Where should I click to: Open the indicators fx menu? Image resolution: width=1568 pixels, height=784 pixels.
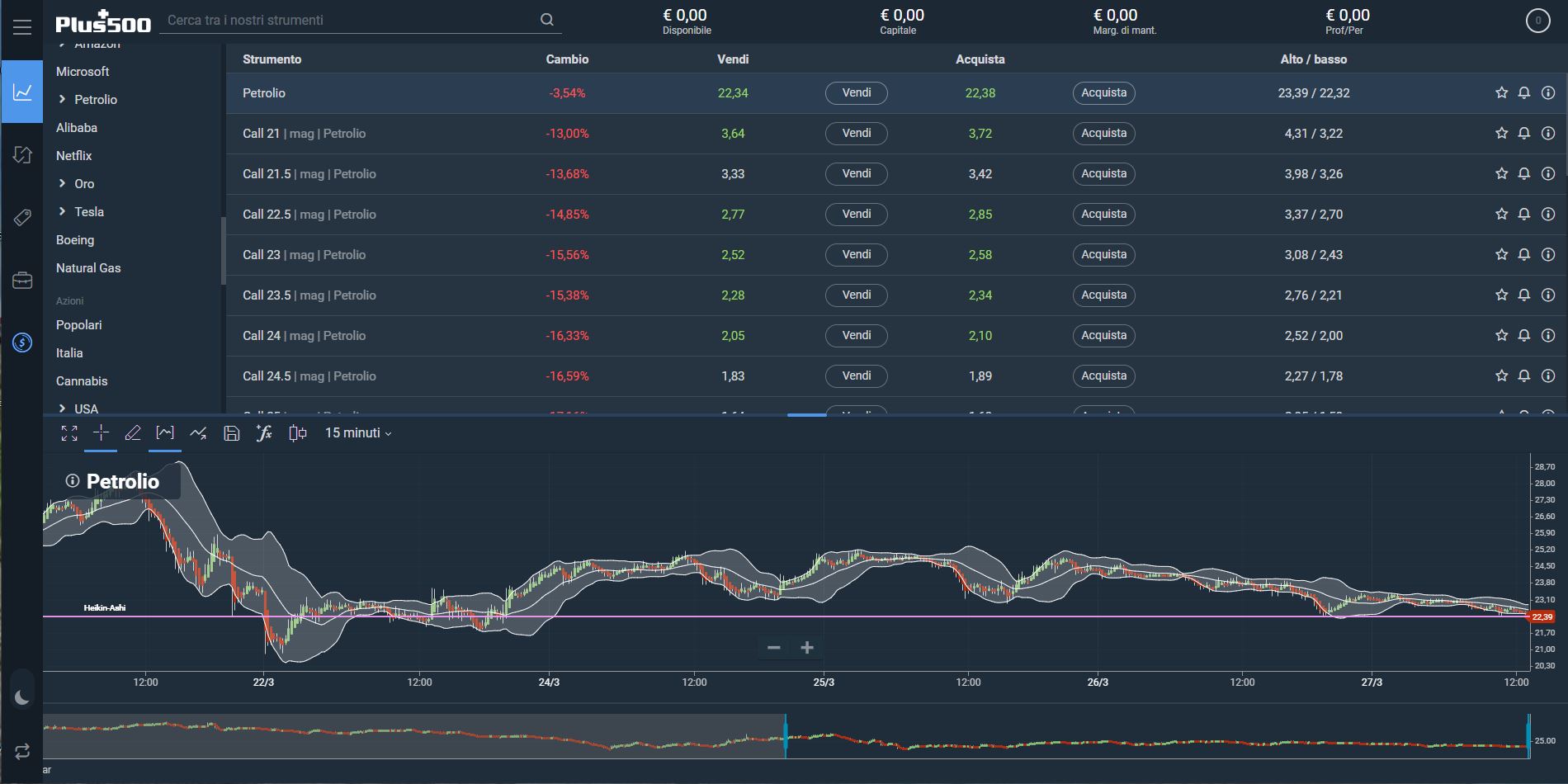pos(264,433)
